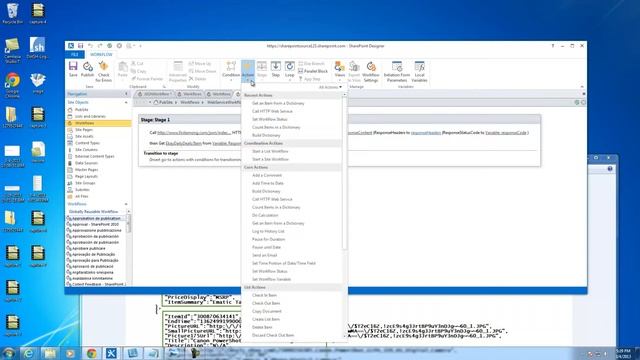Select Data Sources in Site Objects
The height and width of the screenshot is (360, 640).
tap(86, 163)
